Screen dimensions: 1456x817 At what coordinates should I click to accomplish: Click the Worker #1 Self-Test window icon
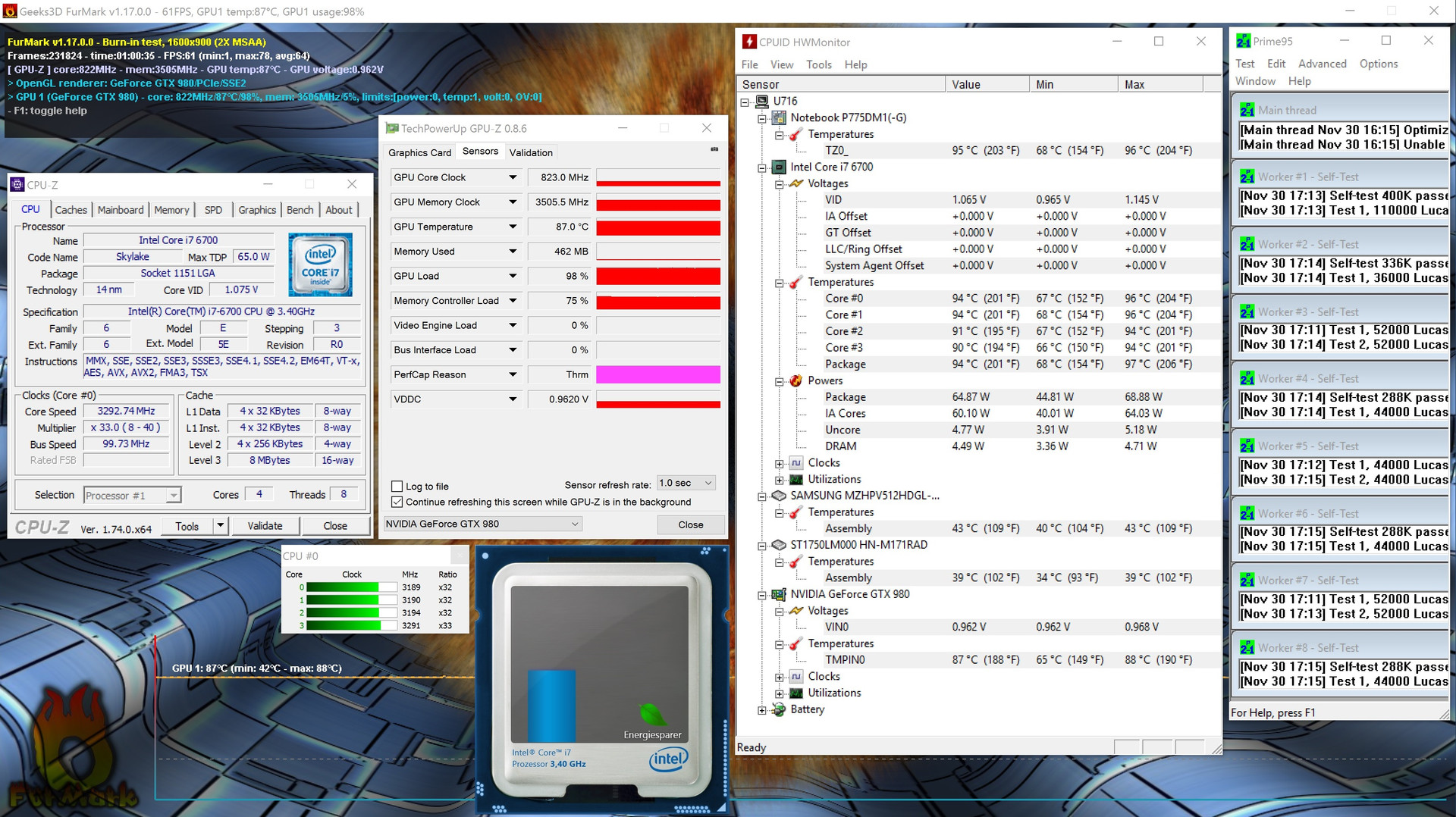[1247, 177]
